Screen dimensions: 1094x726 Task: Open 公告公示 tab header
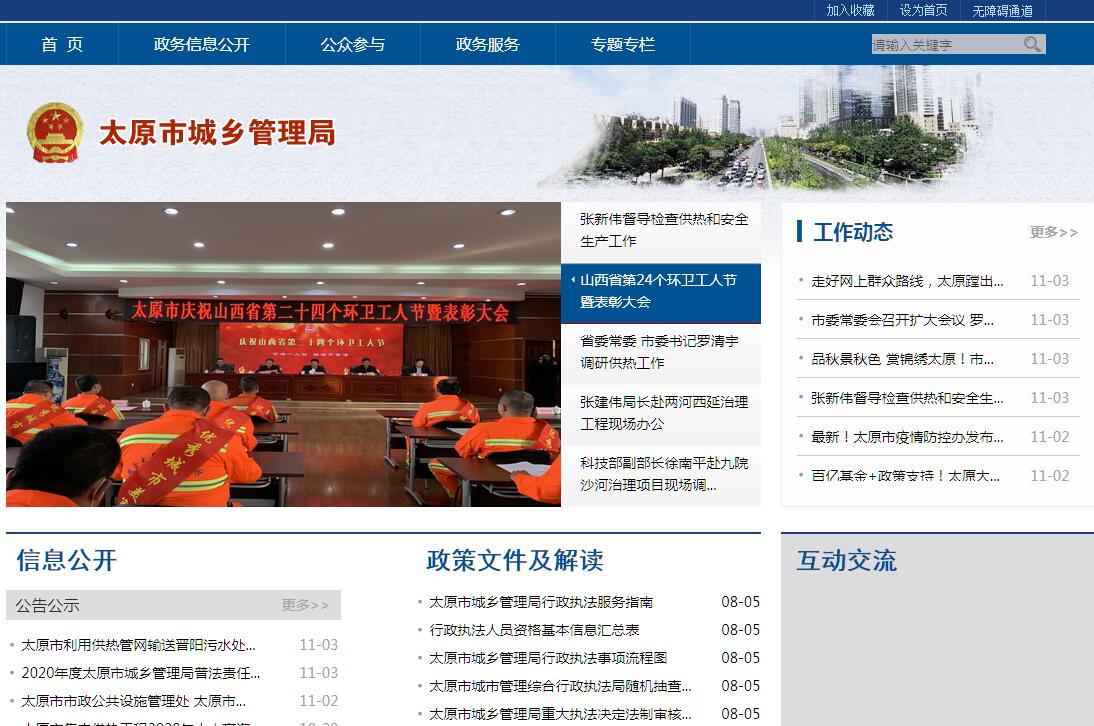pos(47,605)
